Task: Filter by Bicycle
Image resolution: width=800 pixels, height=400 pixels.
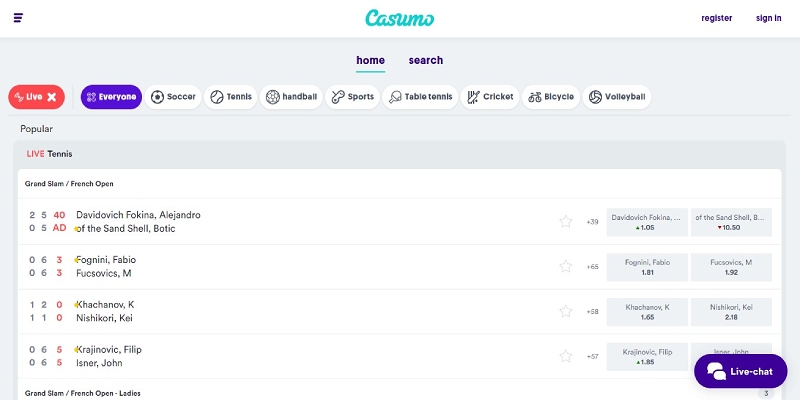Action: (x=551, y=97)
